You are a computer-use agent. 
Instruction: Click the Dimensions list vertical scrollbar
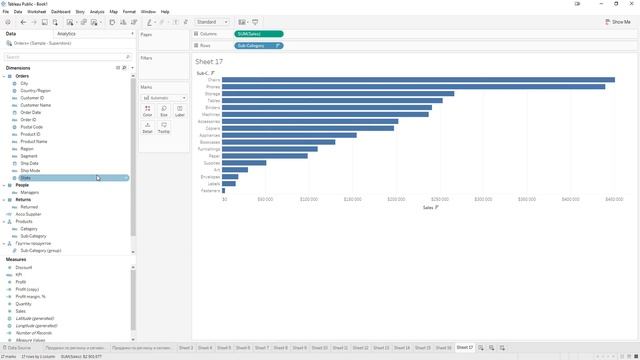tap(133, 157)
